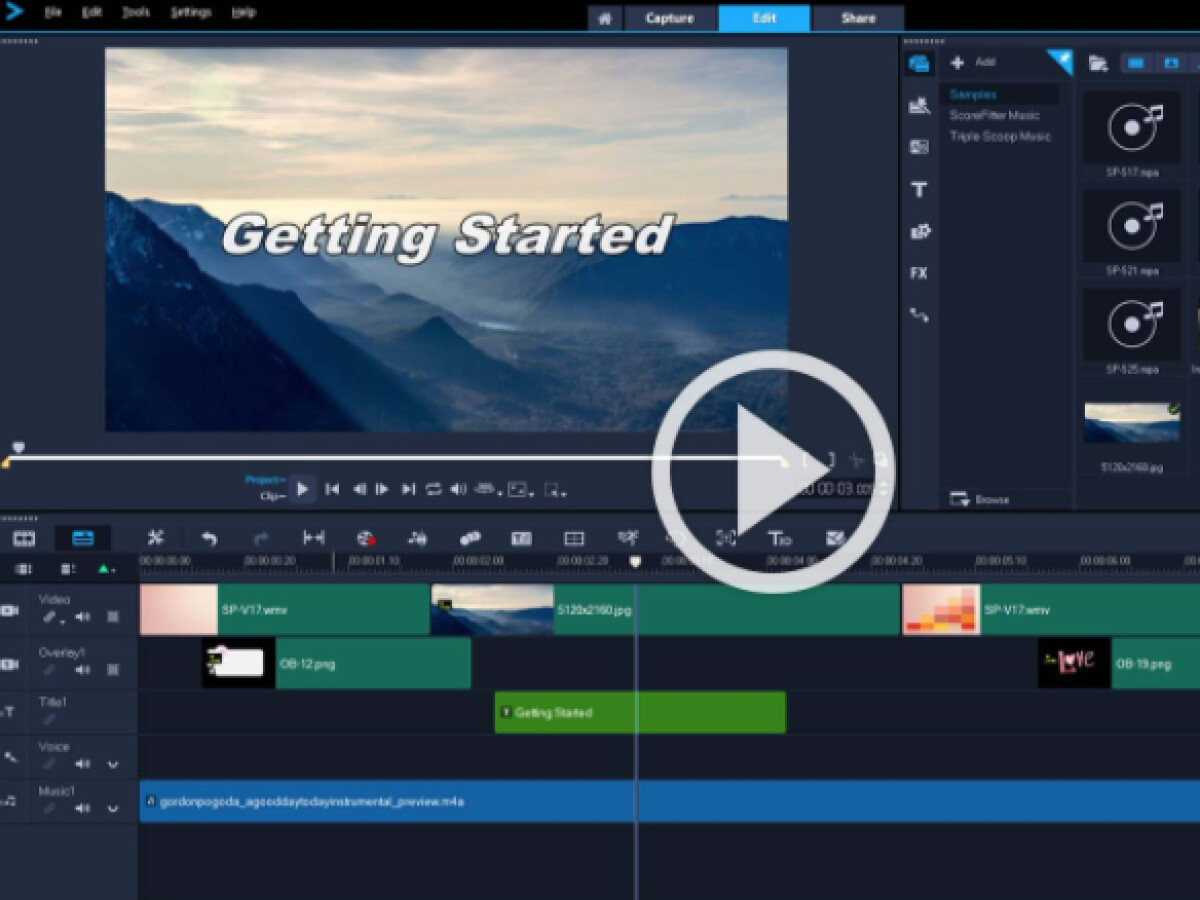This screenshot has height=900, width=1200.
Task: Open the Transitions panel
Action: coord(920,106)
